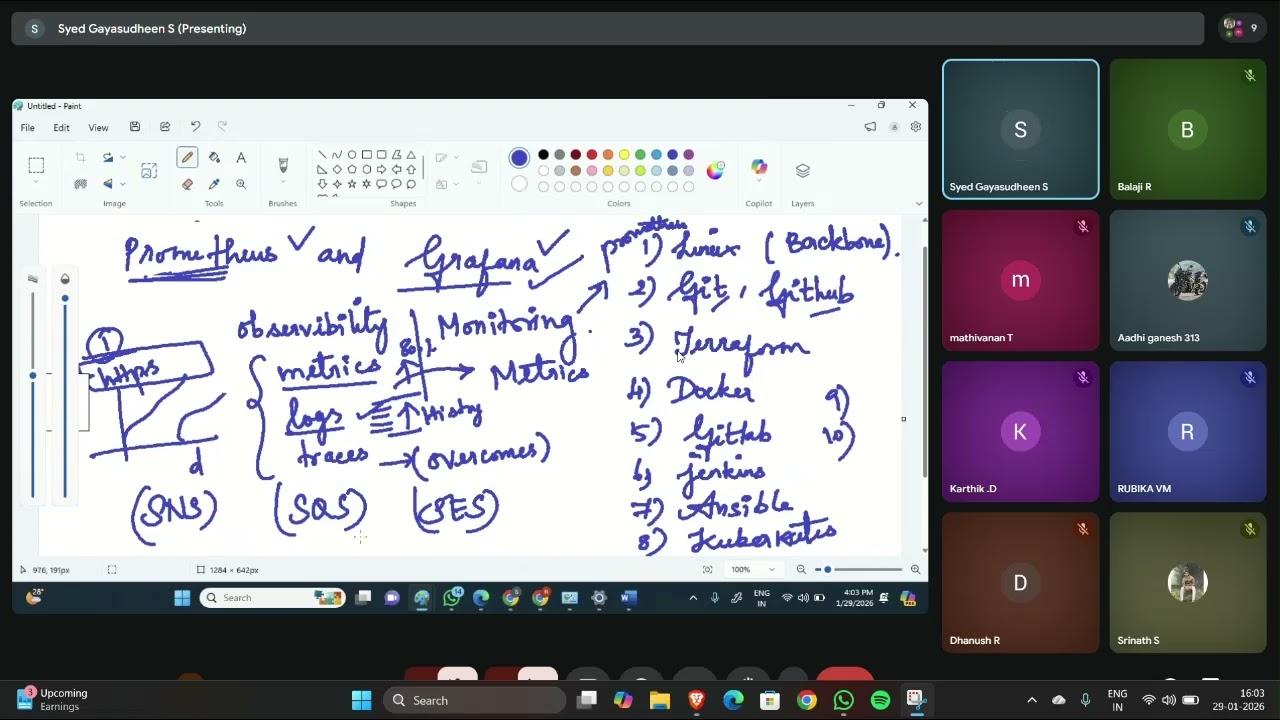The height and width of the screenshot is (720, 1280).
Task: Select the Pencil tool in Paint
Action: point(187,157)
